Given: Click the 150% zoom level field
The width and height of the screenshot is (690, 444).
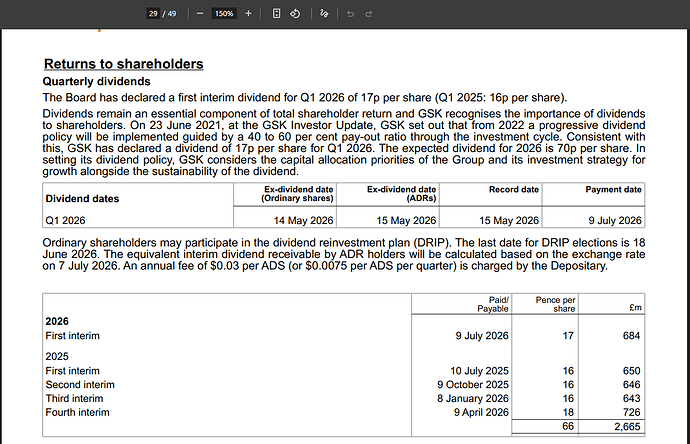Looking at the screenshot, I should 224,14.
